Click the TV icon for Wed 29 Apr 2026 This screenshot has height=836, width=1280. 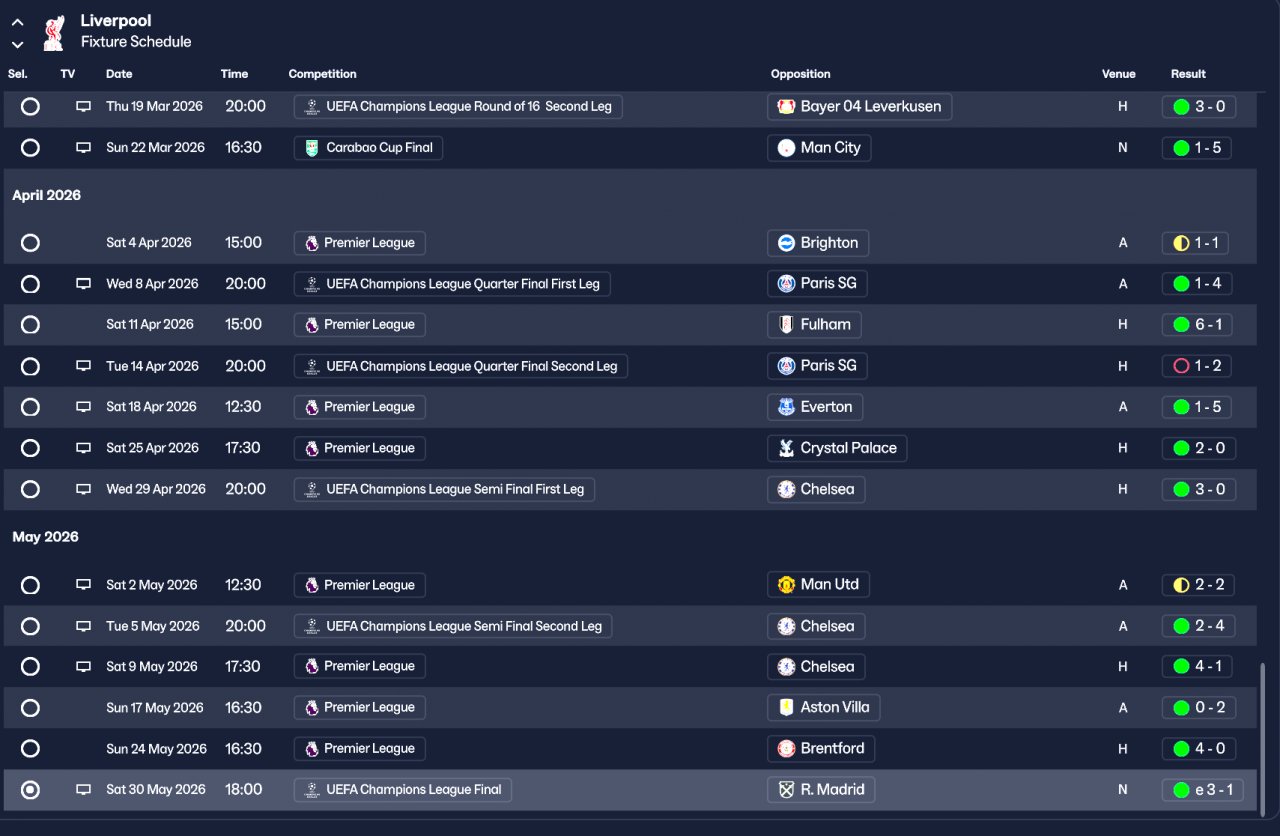click(84, 489)
